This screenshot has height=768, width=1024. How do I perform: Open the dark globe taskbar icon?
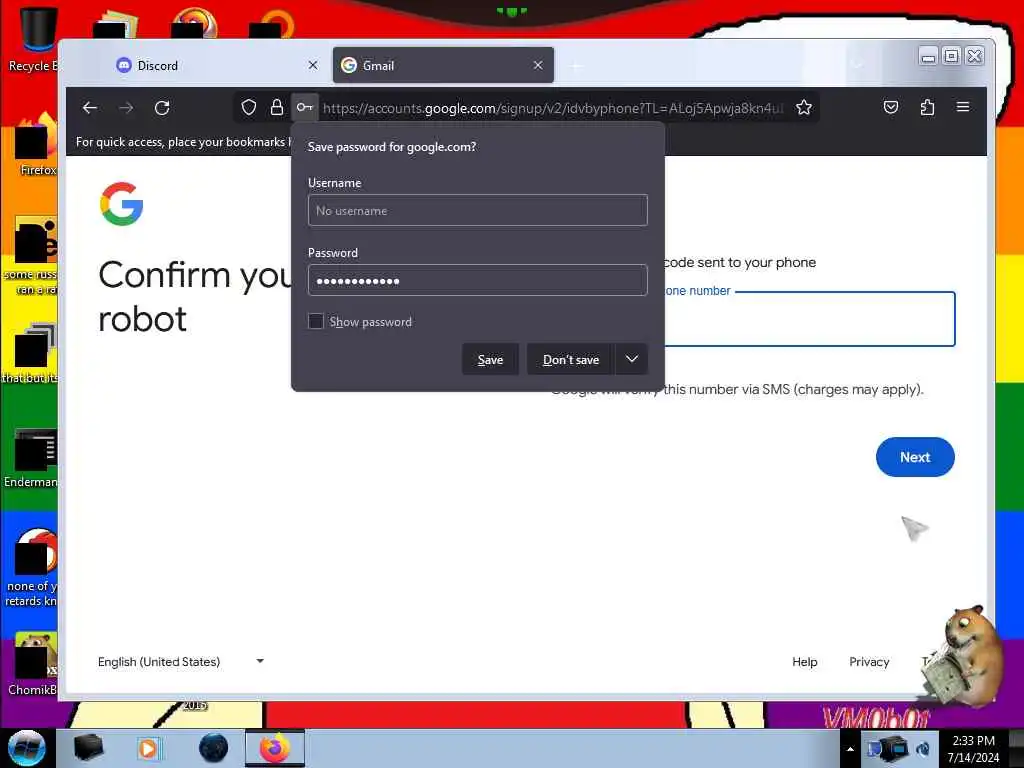tap(214, 748)
